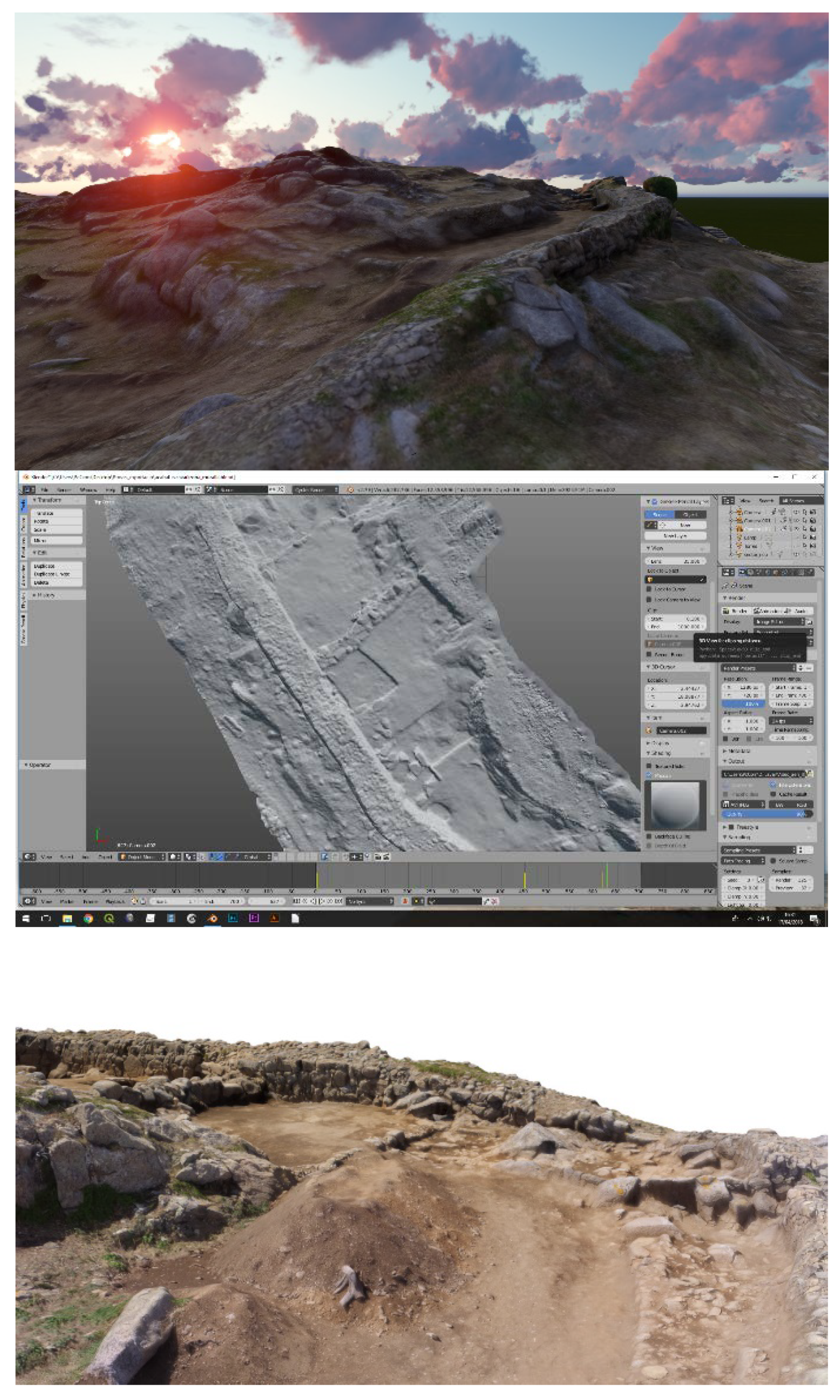Click the Animation render button
The image size is (840, 1400).
point(767,611)
